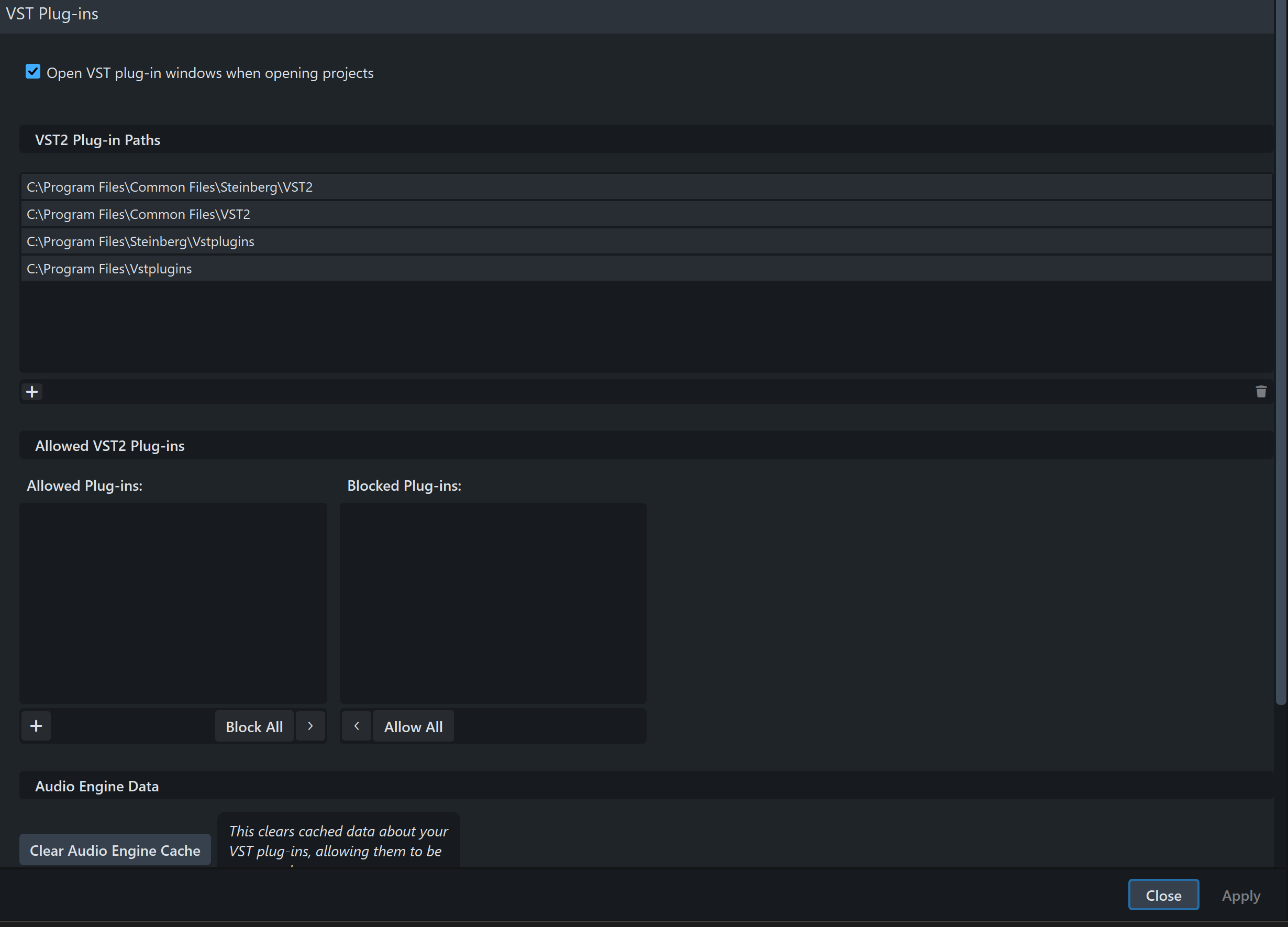
Task: Click the VST2 Plug-in Paths section header
Action: pos(98,140)
